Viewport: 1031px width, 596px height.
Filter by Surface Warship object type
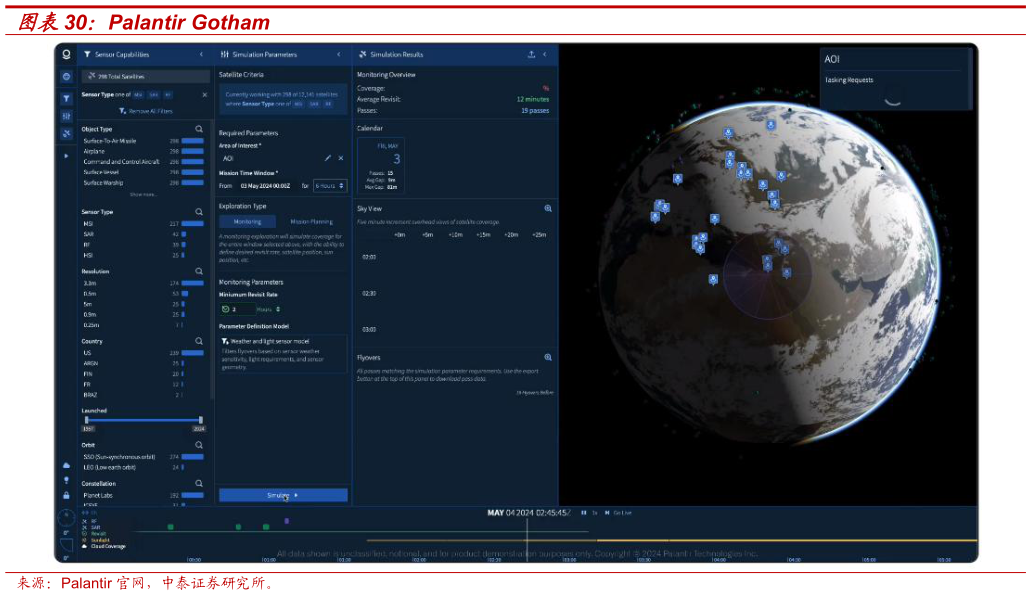pyautogui.click(x=143, y=183)
